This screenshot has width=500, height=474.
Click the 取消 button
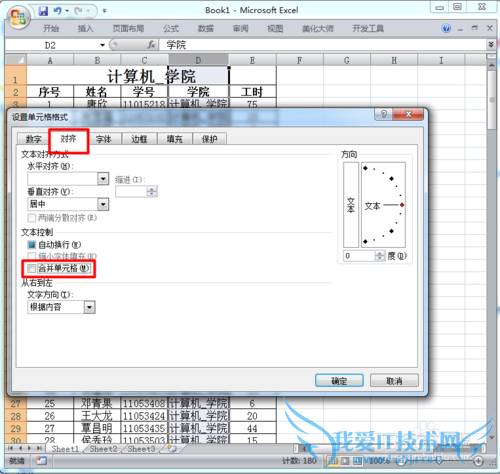pos(394,381)
